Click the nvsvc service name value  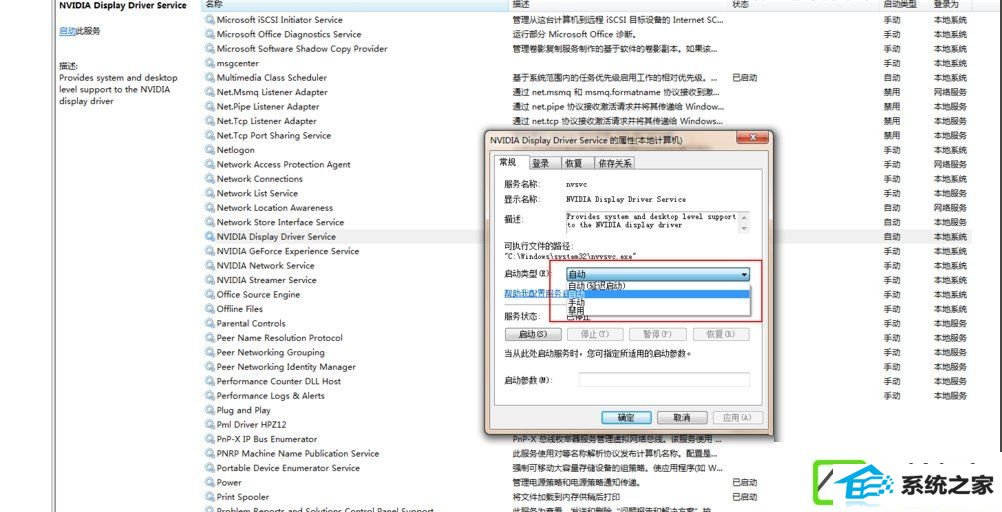[x=576, y=184]
